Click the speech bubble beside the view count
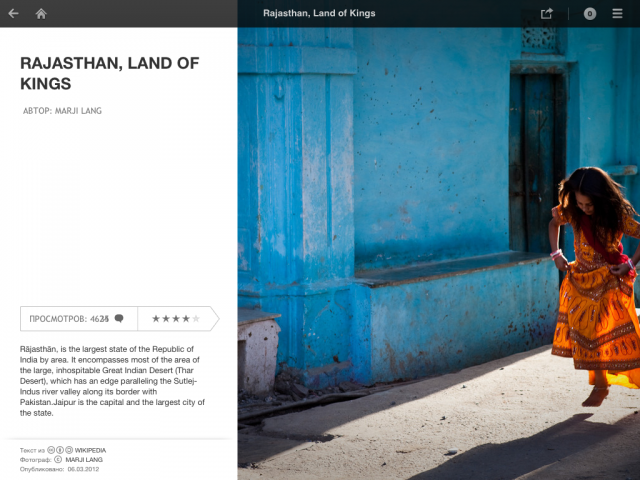The image size is (640, 480). (x=119, y=319)
